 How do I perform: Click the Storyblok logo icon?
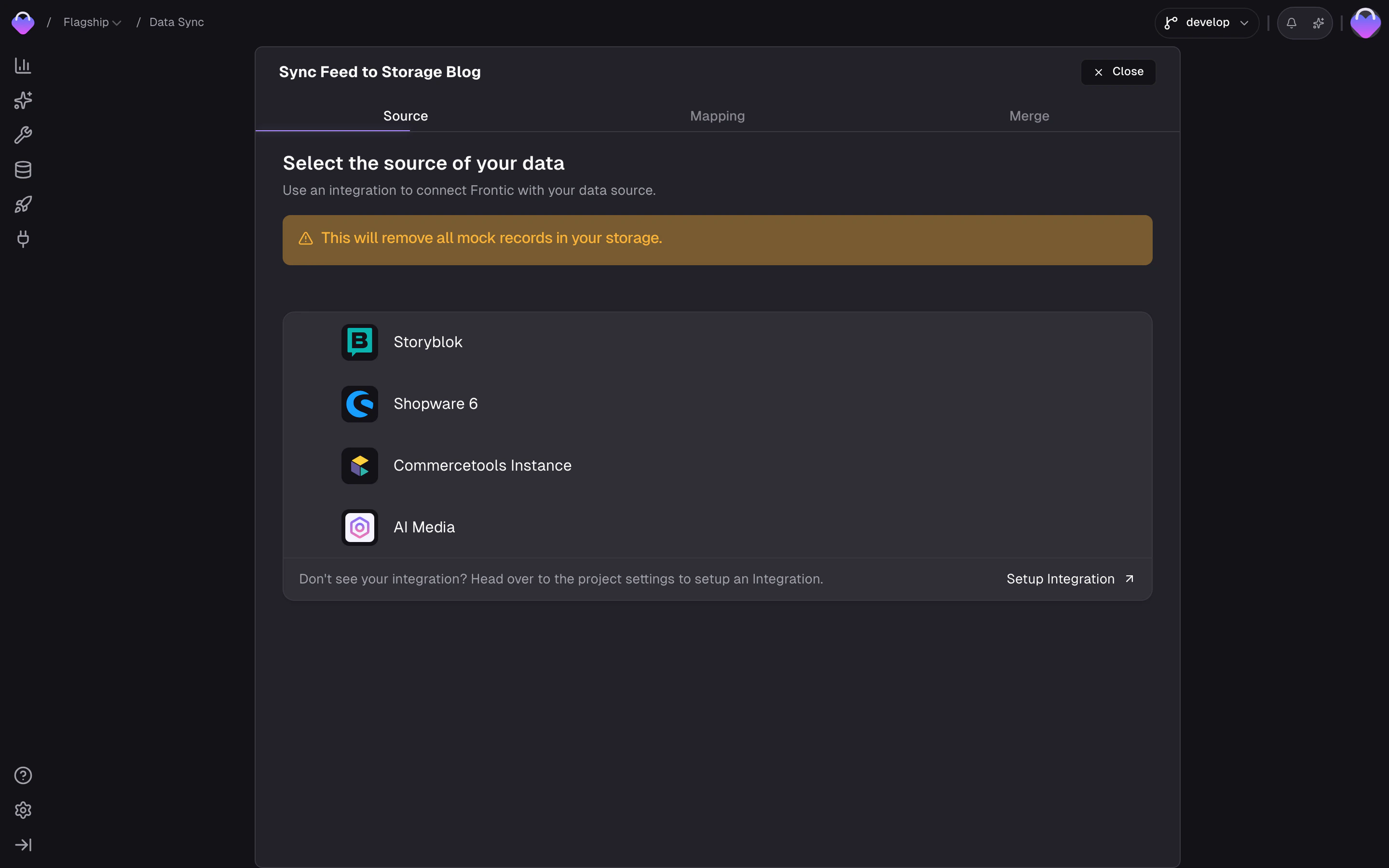(x=360, y=342)
